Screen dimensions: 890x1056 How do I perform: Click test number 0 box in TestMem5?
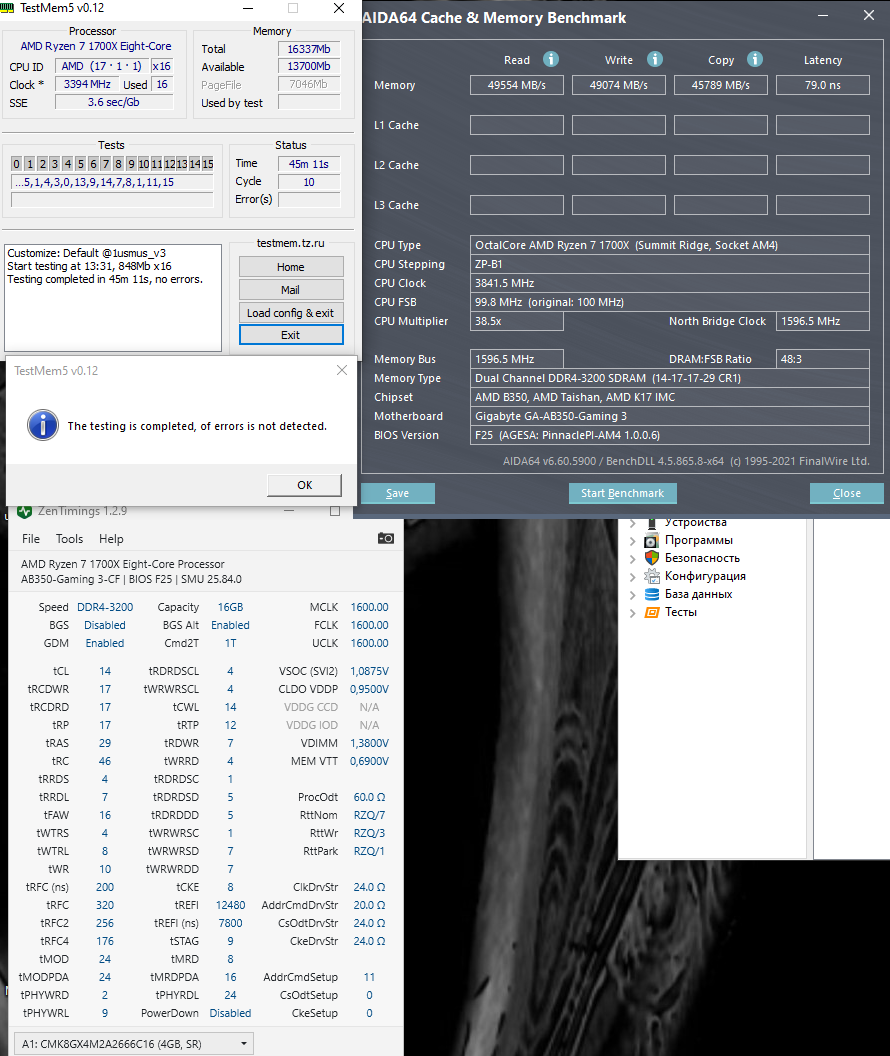click(x=16, y=164)
